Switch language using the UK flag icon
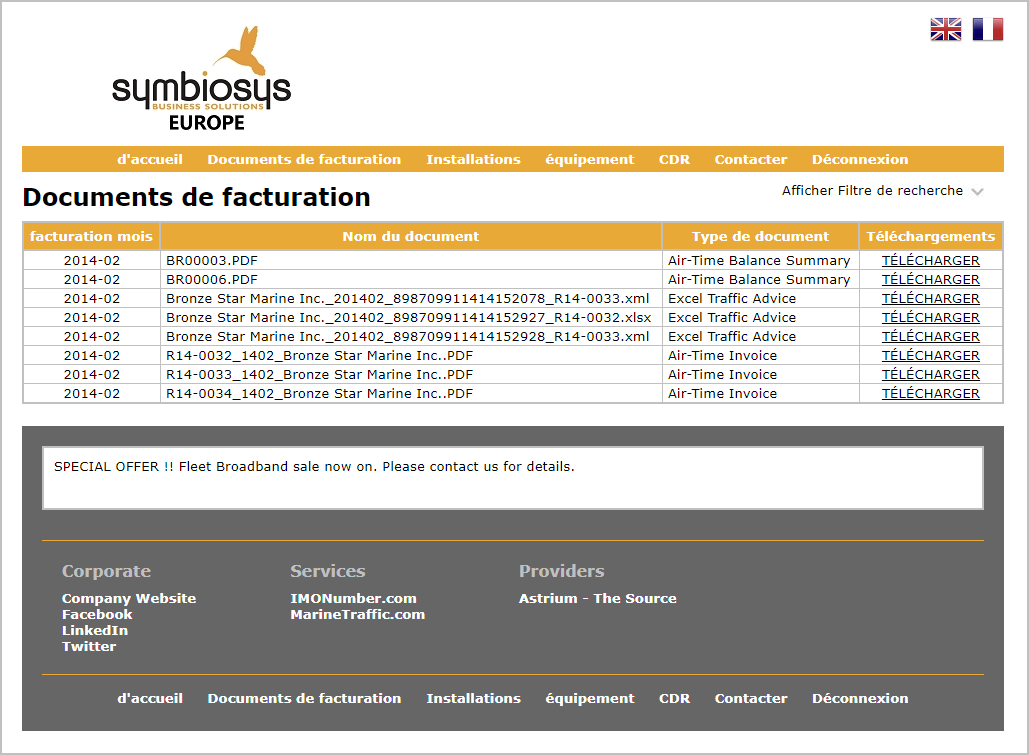The image size is (1029, 755). (945, 30)
